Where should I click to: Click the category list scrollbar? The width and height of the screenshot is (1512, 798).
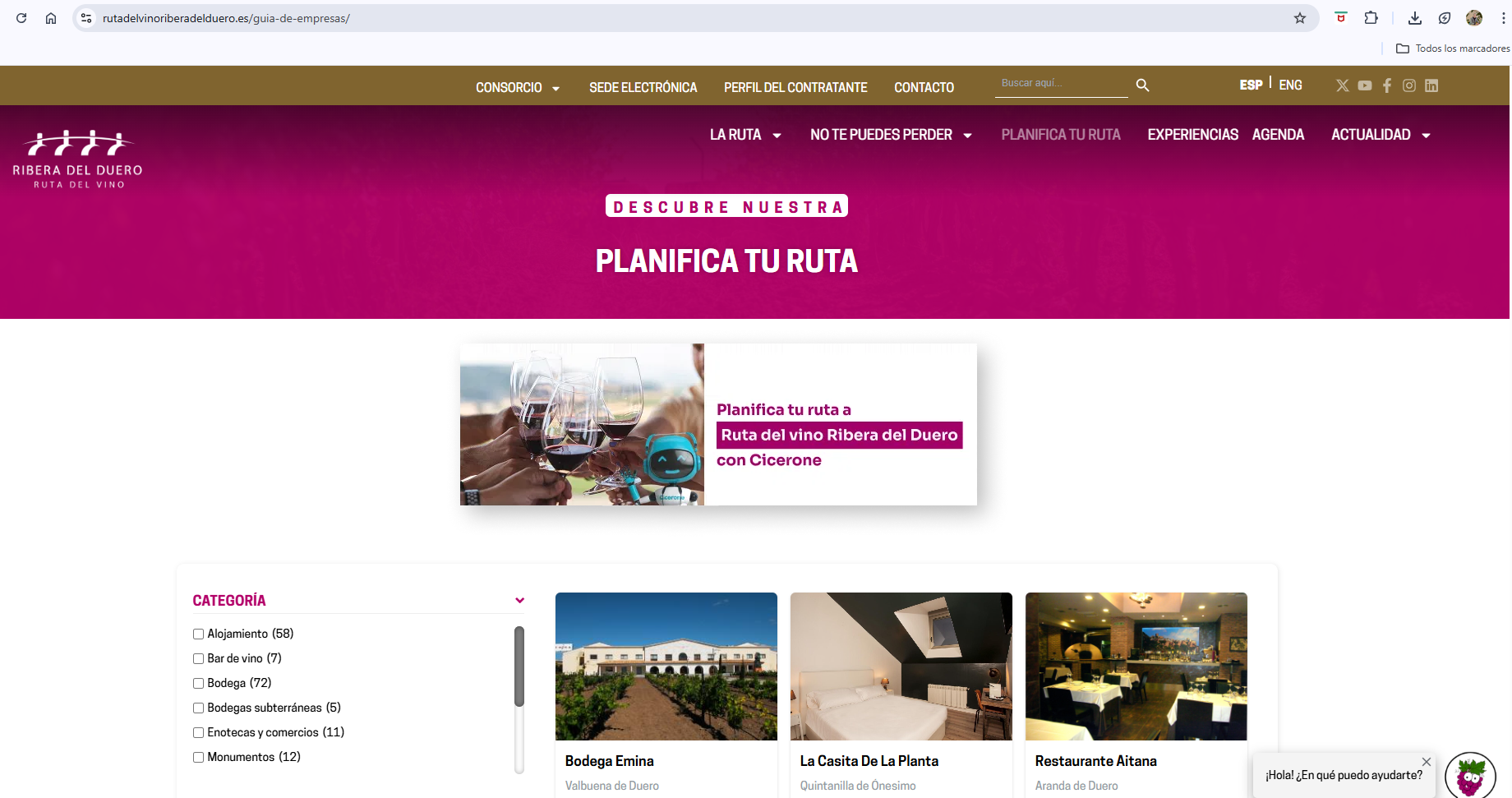click(519, 667)
